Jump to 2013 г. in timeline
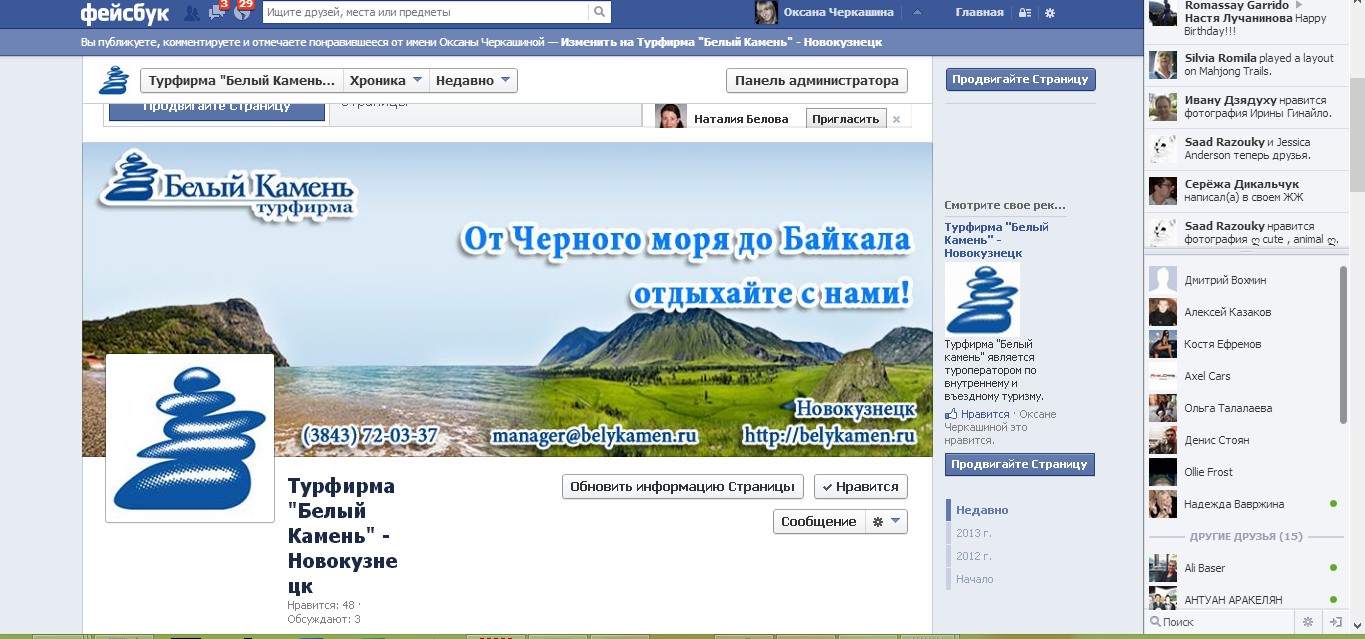The image size is (1365, 639). [973, 533]
